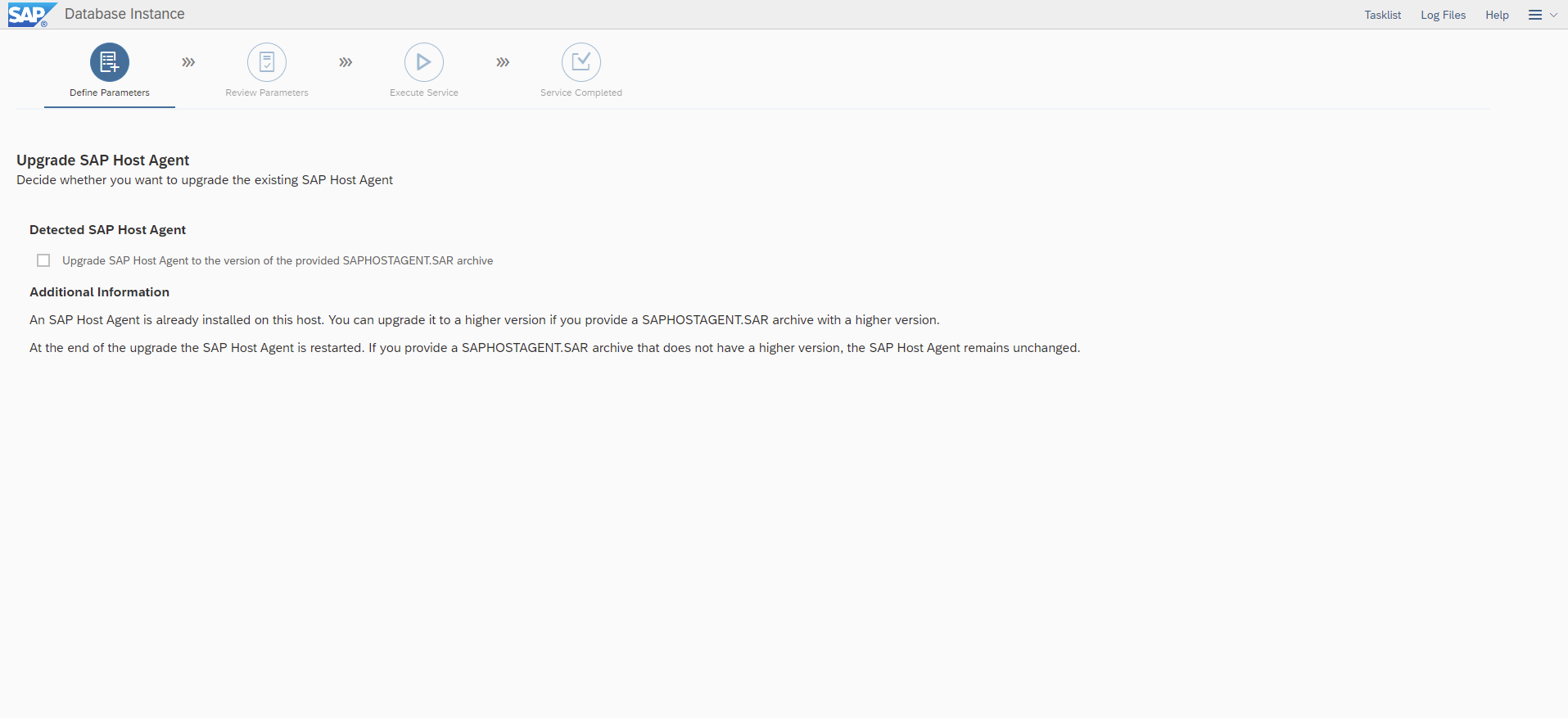Select the Review Parameters step icon
The height and width of the screenshot is (718, 1568).
pos(267,62)
